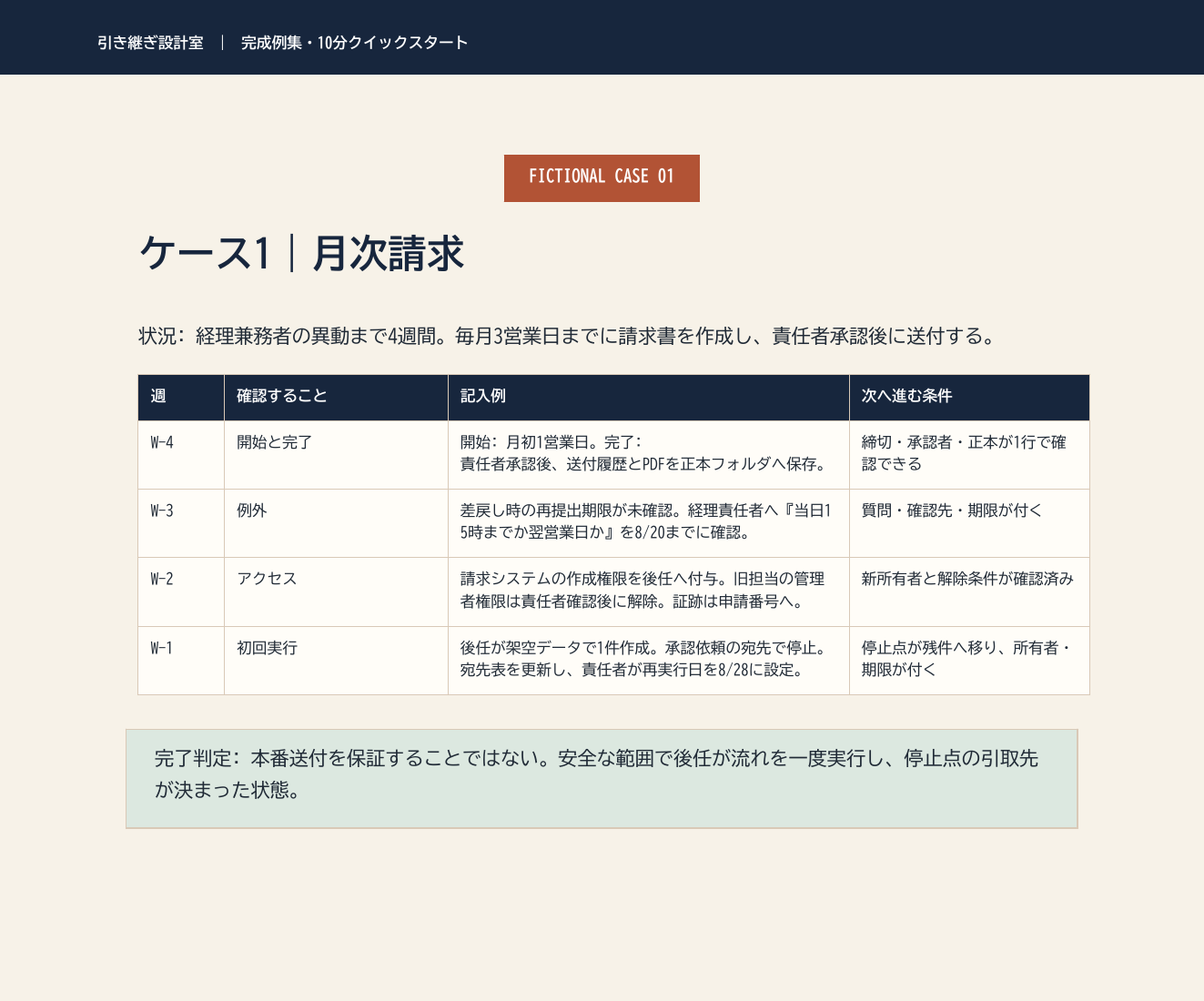Select the heading ケース1｜月次請求
The width and height of the screenshot is (1204, 1001).
tap(301, 253)
